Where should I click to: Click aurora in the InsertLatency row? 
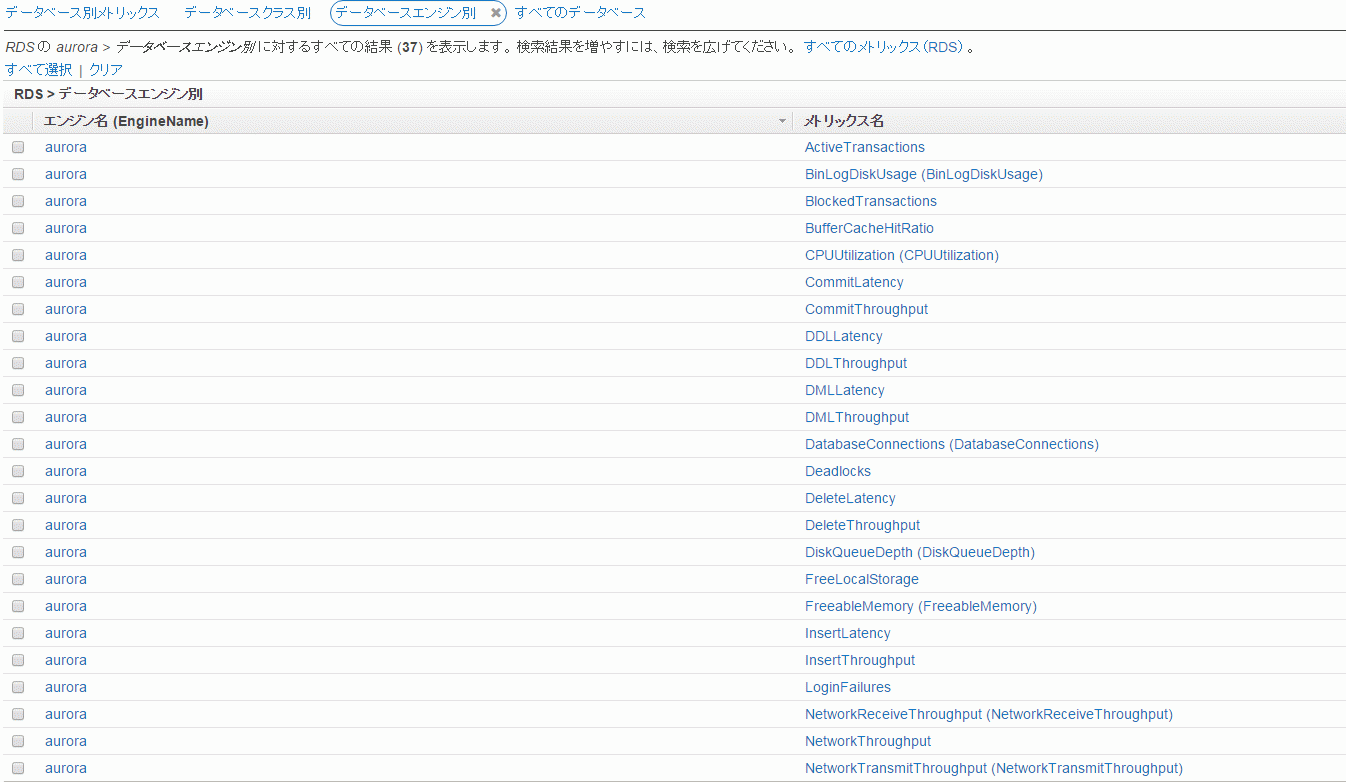tap(66, 633)
